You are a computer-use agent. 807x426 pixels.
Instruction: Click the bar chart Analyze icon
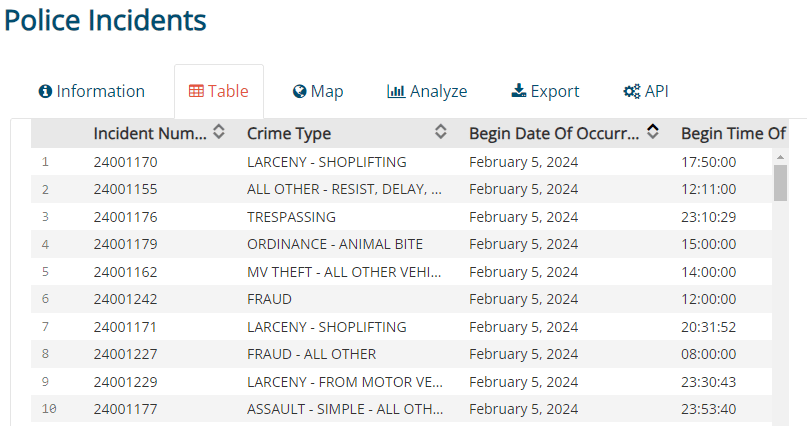click(396, 92)
